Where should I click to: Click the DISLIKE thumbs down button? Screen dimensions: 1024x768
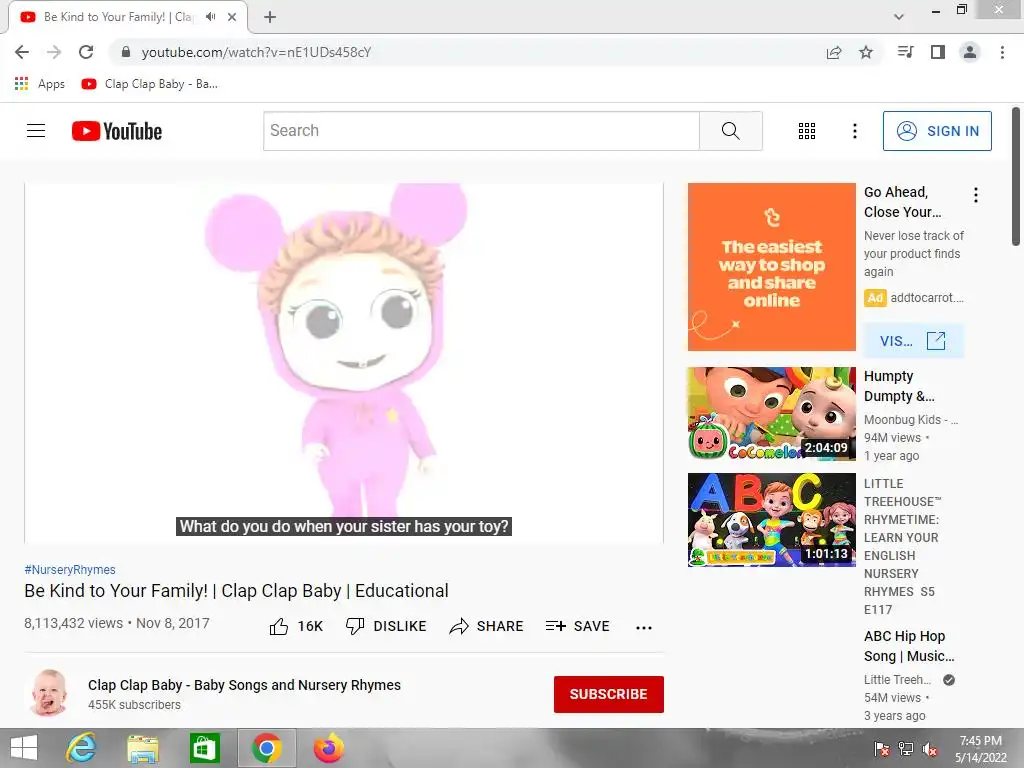386,626
